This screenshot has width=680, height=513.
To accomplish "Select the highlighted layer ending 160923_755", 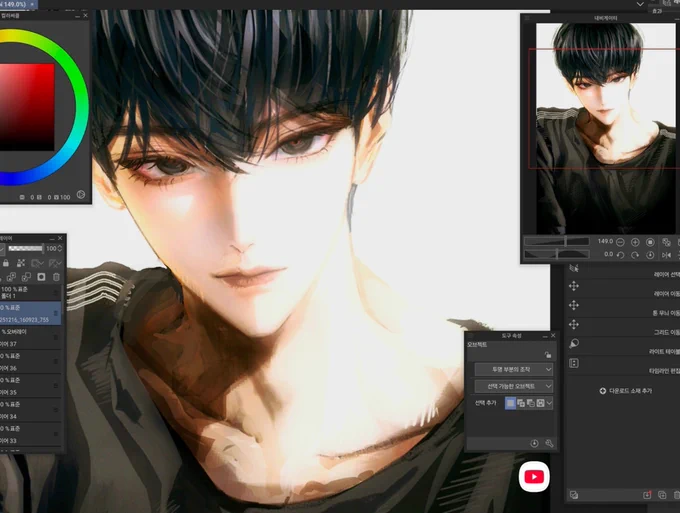I will click(30, 313).
